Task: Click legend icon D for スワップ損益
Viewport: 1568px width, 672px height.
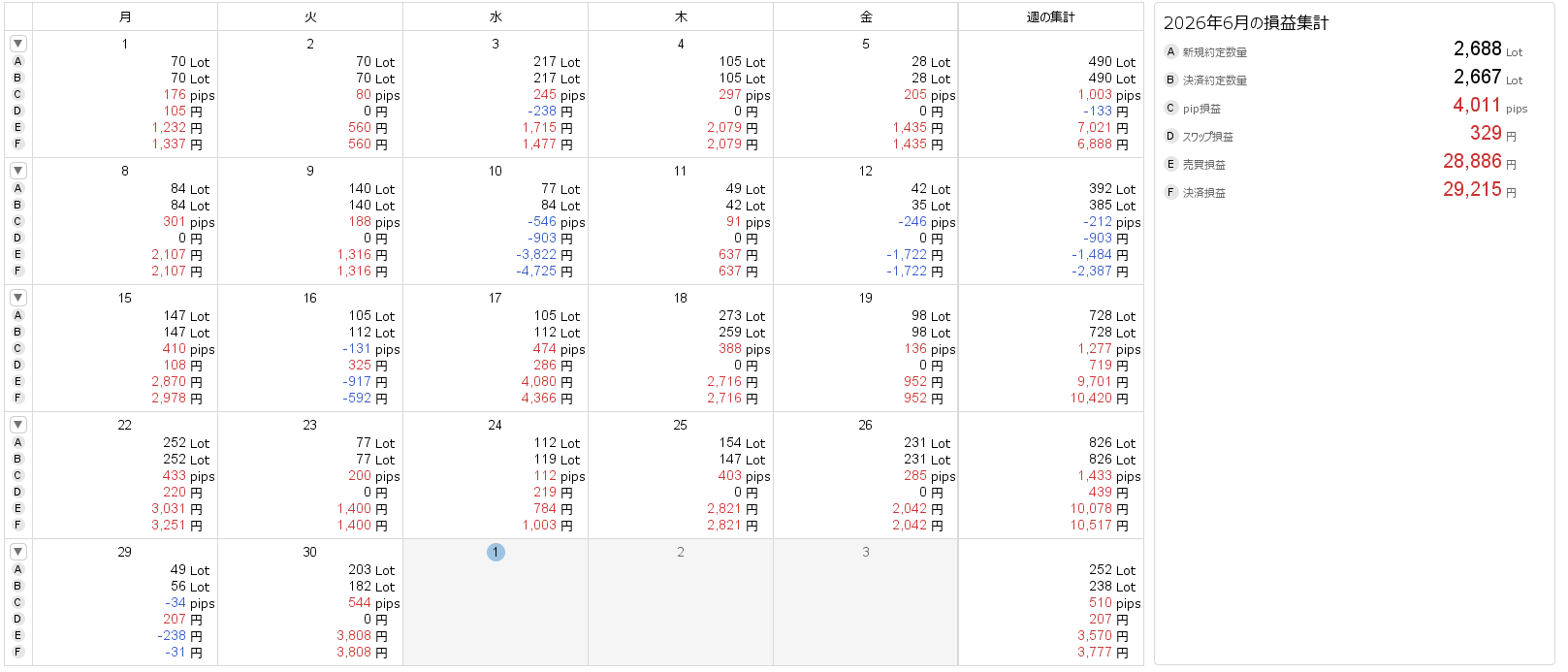Action: tap(1170, 136)
